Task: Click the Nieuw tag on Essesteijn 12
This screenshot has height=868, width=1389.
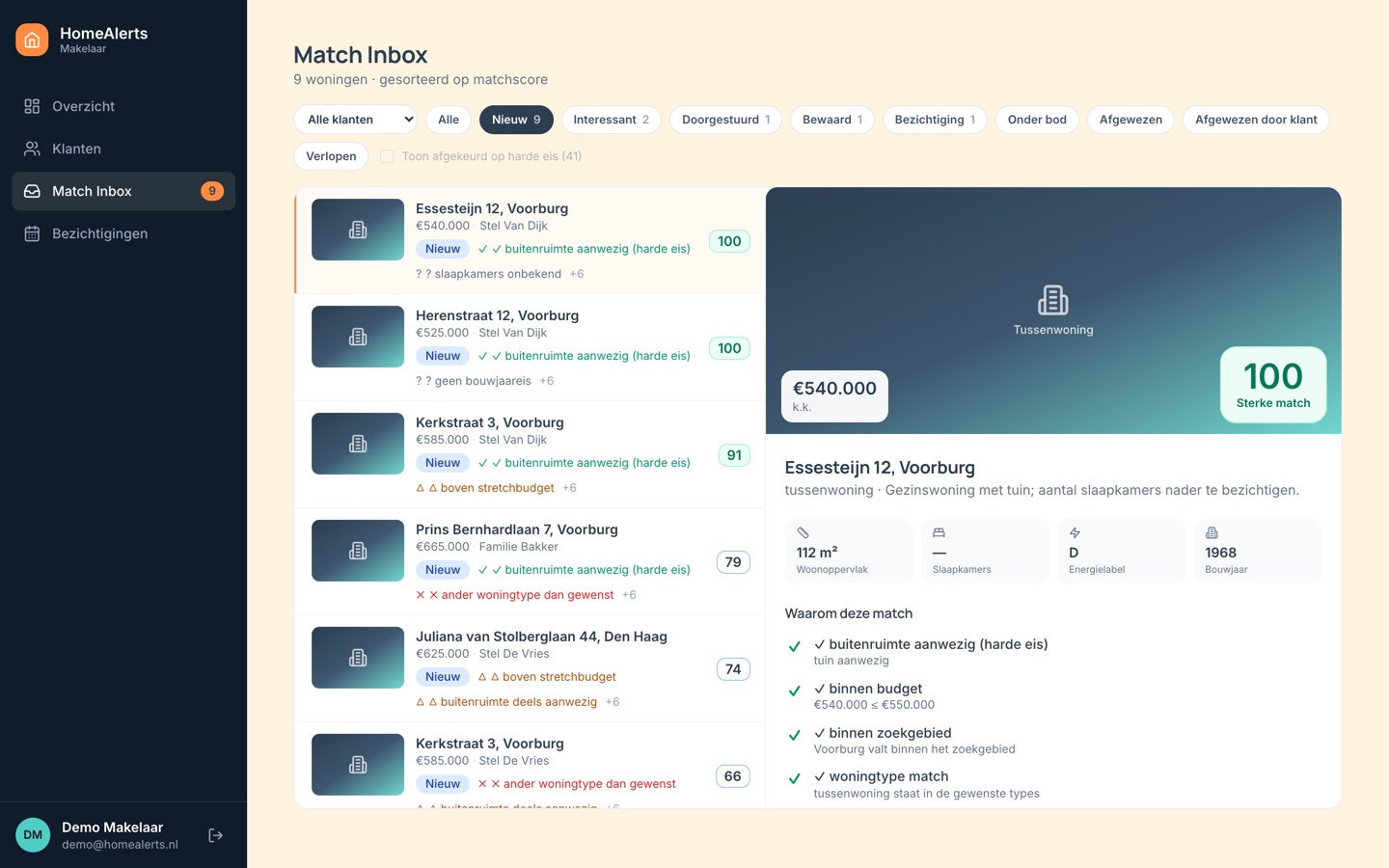Action: (443, 249)
